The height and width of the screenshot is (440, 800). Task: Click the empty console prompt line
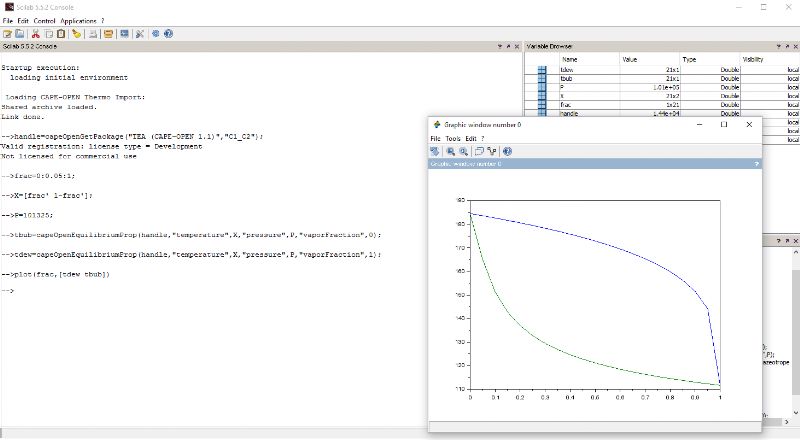[8, 291]
